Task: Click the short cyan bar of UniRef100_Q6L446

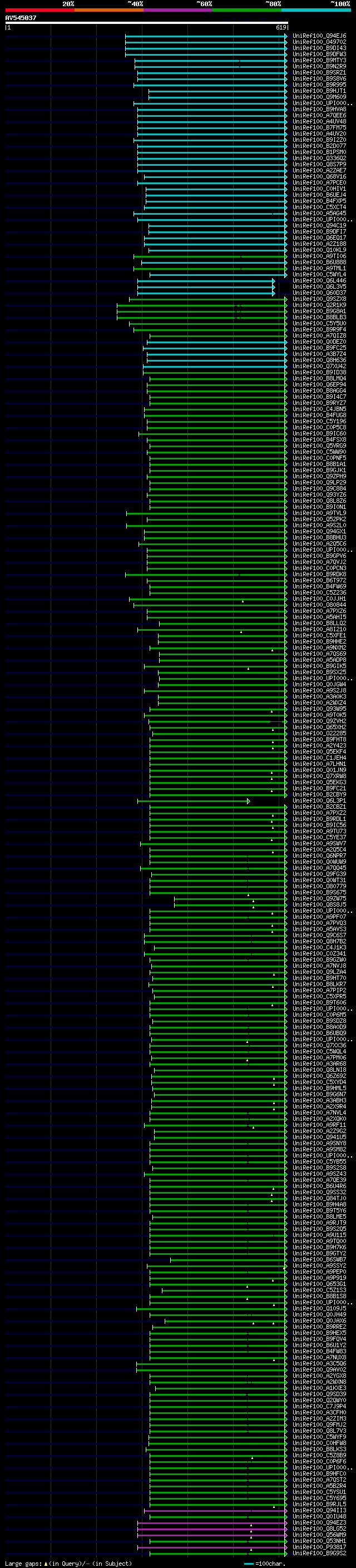Action: [206, 280]
